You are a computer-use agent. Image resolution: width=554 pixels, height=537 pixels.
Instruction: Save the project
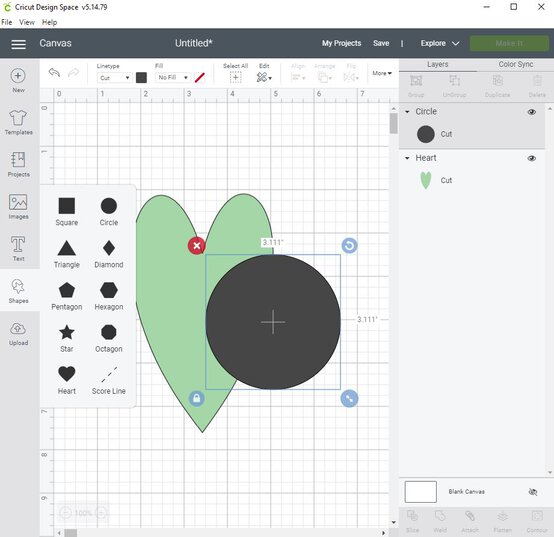pyautogui.click(x=381, y=43)
